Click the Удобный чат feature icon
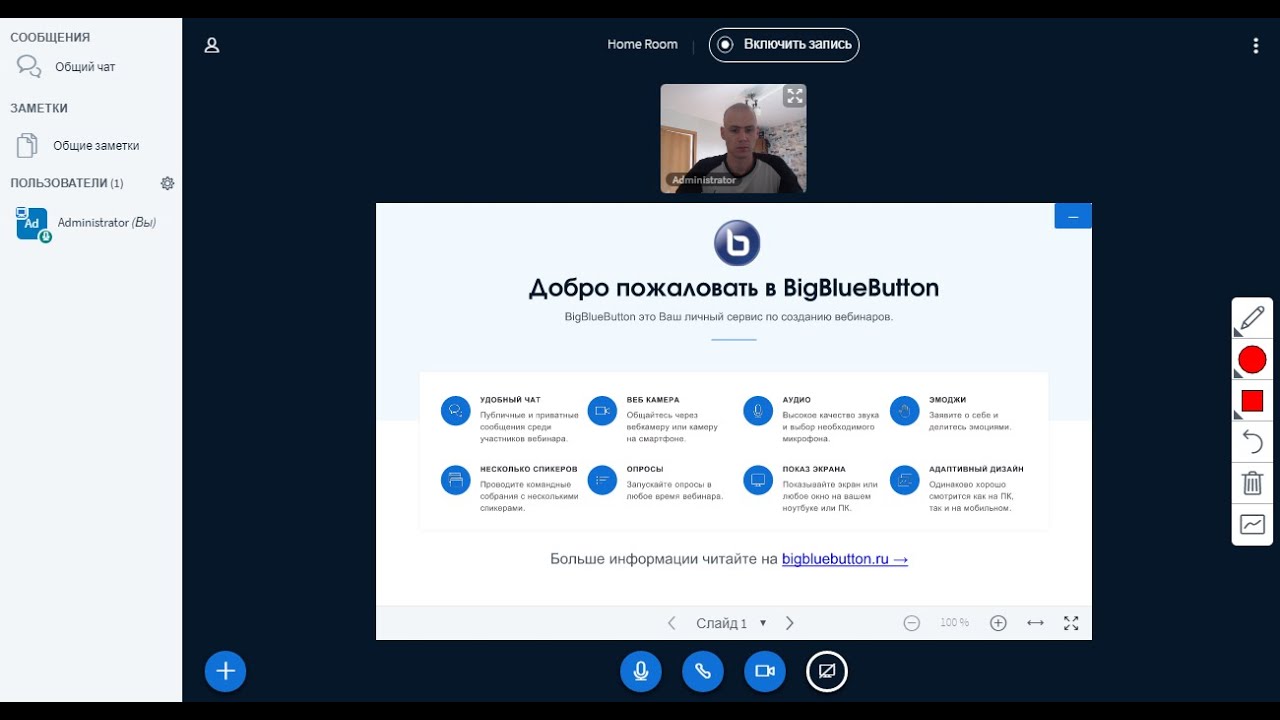Image resolution: width=1280 pixels, height=720 pixels. (x=455, y=411)
